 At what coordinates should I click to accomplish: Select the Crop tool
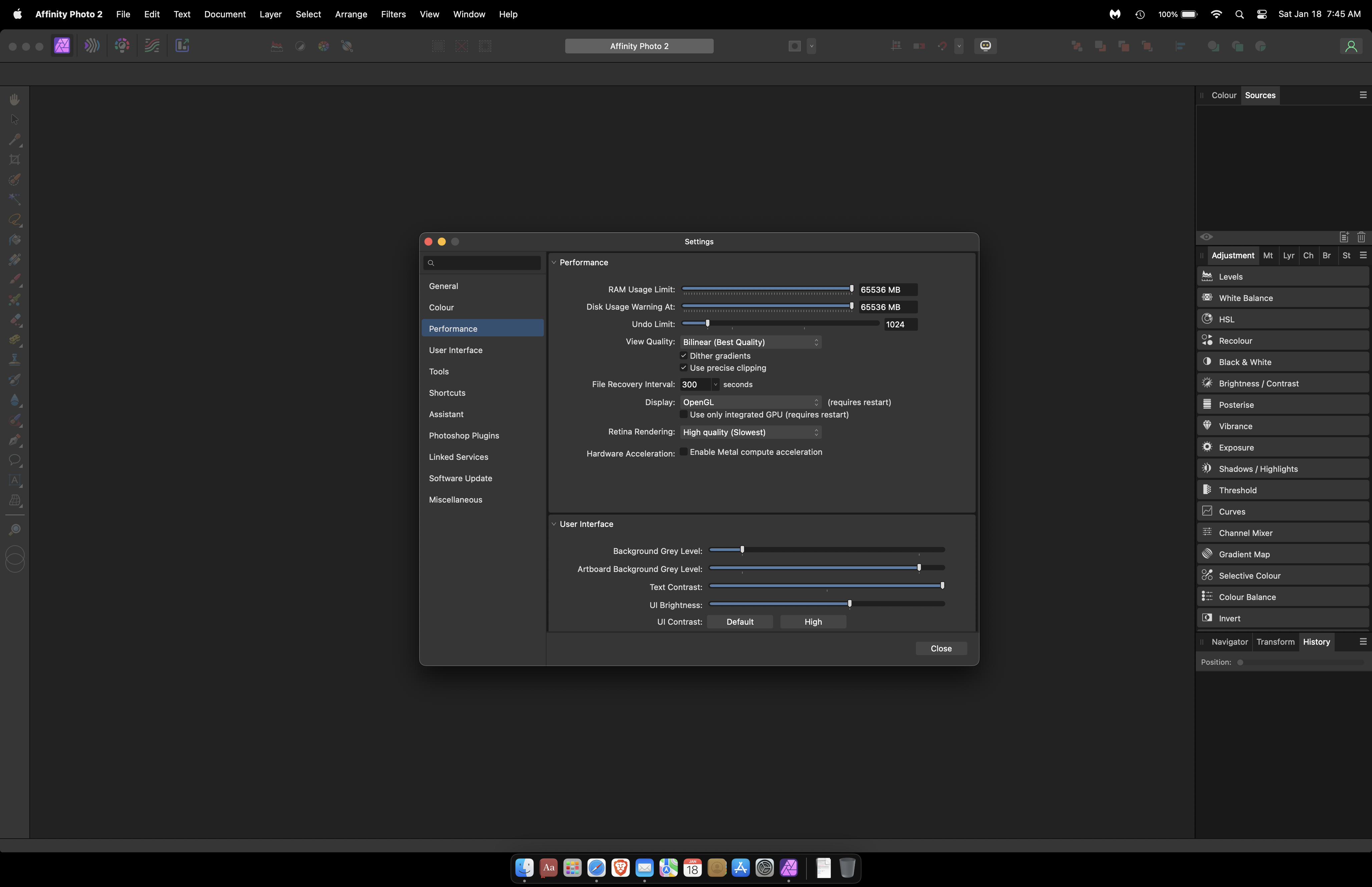[x=15, y=160]
